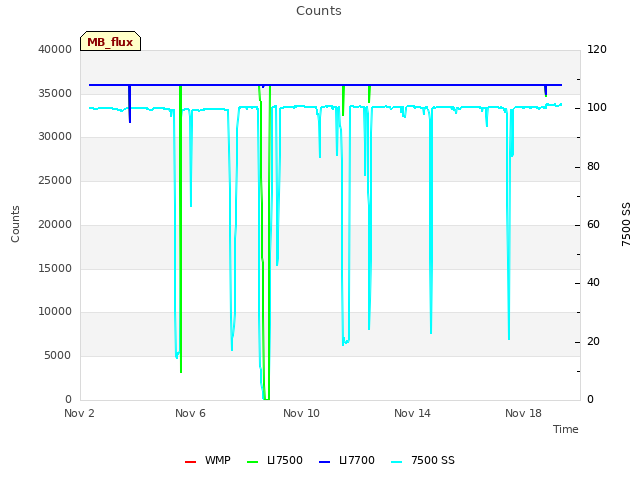Click the chart title Counts

tap(319, 11)
